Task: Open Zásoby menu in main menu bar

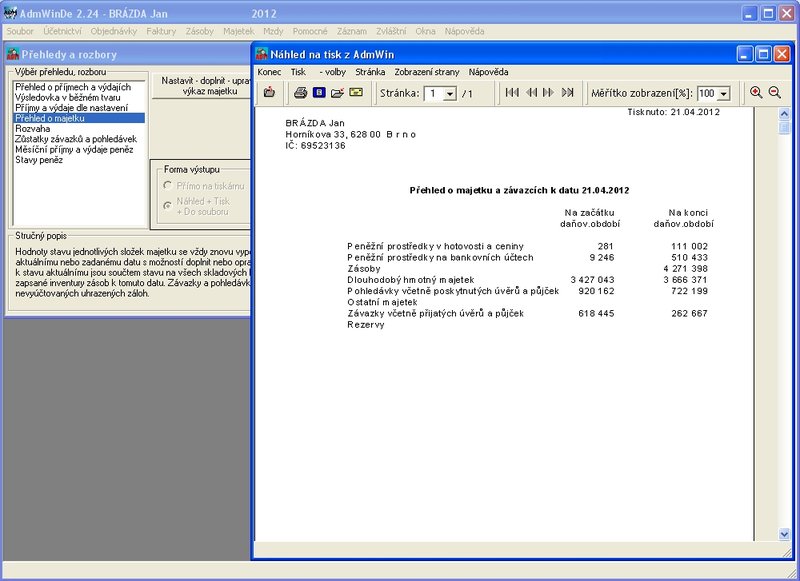Action: click(199, 31)
